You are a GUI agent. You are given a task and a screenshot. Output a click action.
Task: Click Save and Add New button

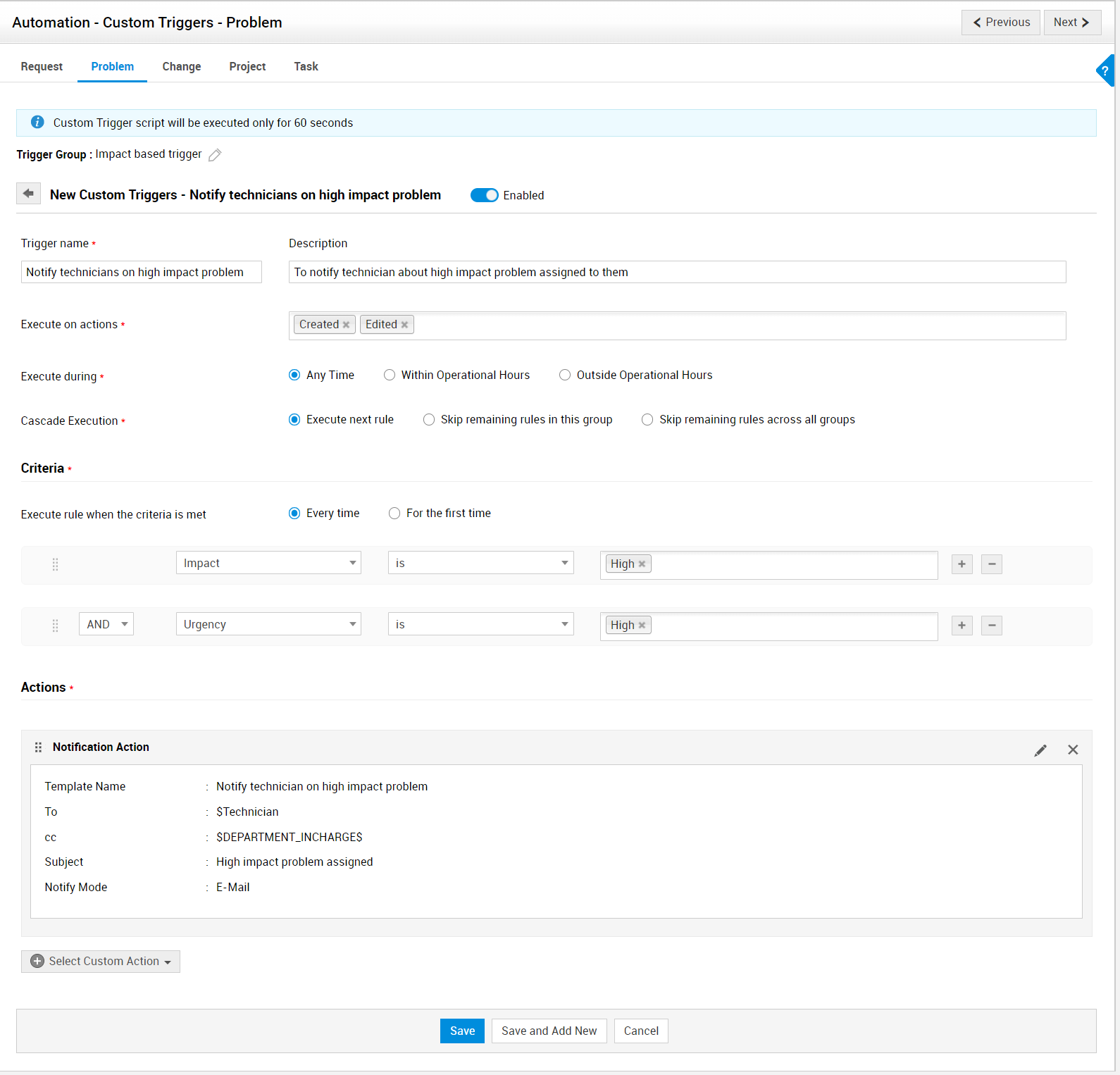[x=549, y=1031]
